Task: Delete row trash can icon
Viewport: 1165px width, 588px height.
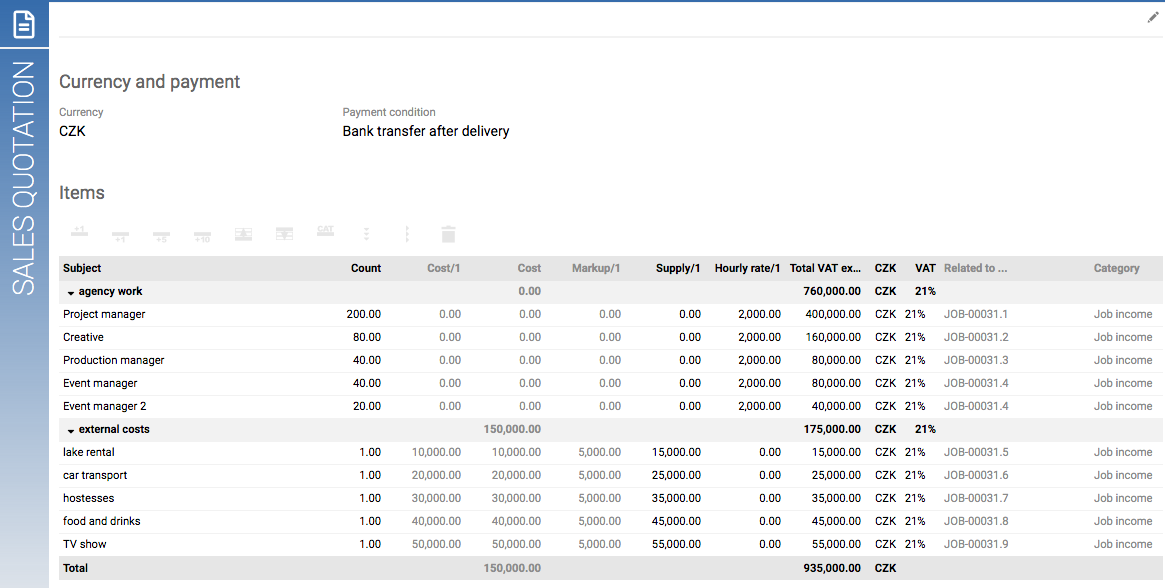Action: [x=448, y=234]
